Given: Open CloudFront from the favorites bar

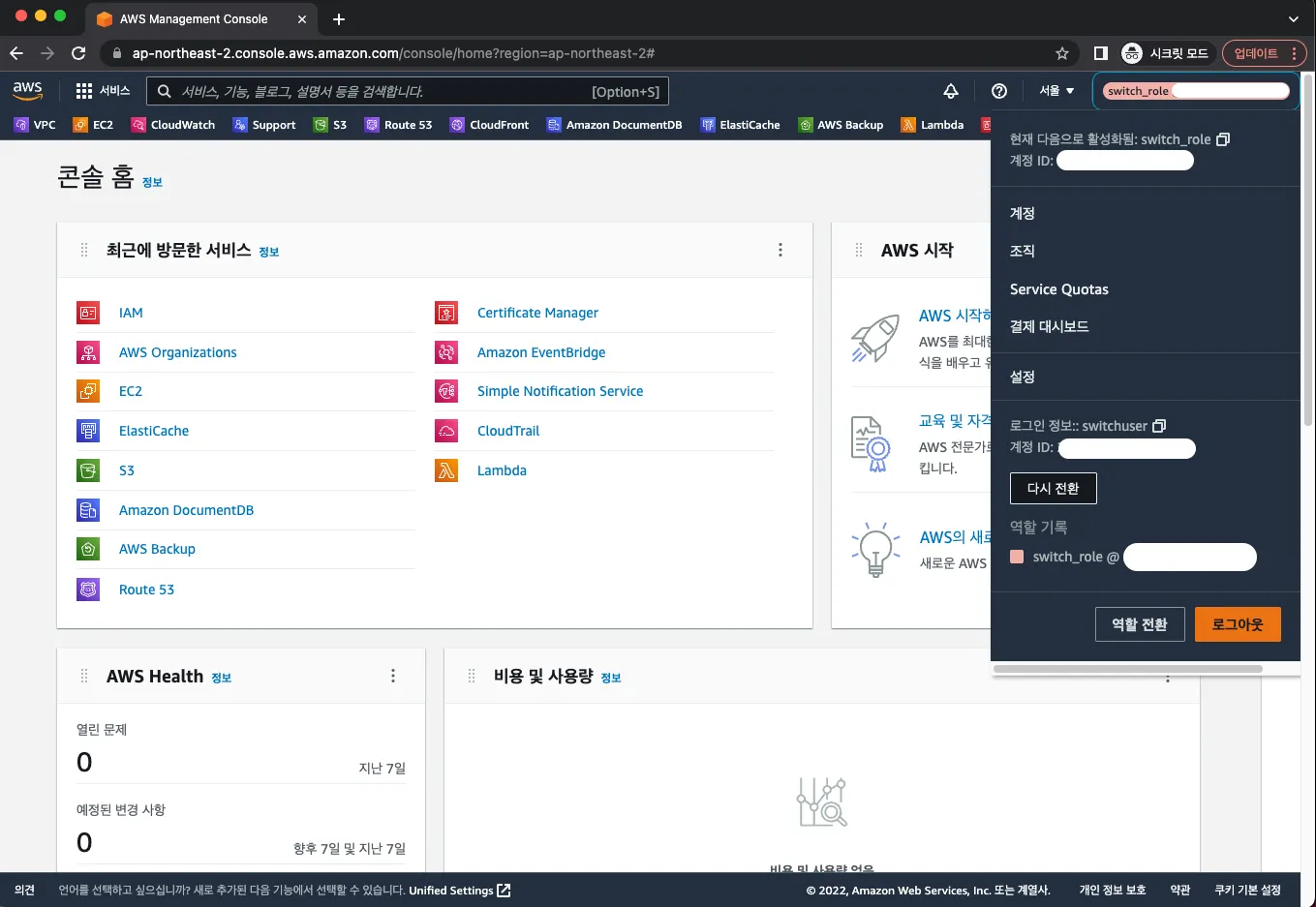Looking at the screenshot, I should tap(489, 125).
